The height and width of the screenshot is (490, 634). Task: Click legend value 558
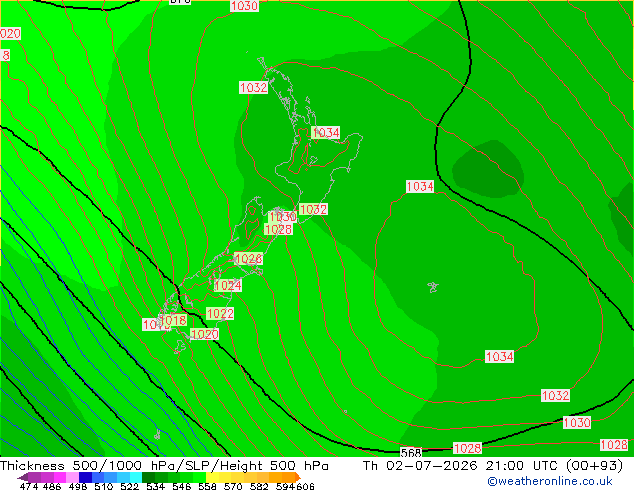(x=207, y=486)
